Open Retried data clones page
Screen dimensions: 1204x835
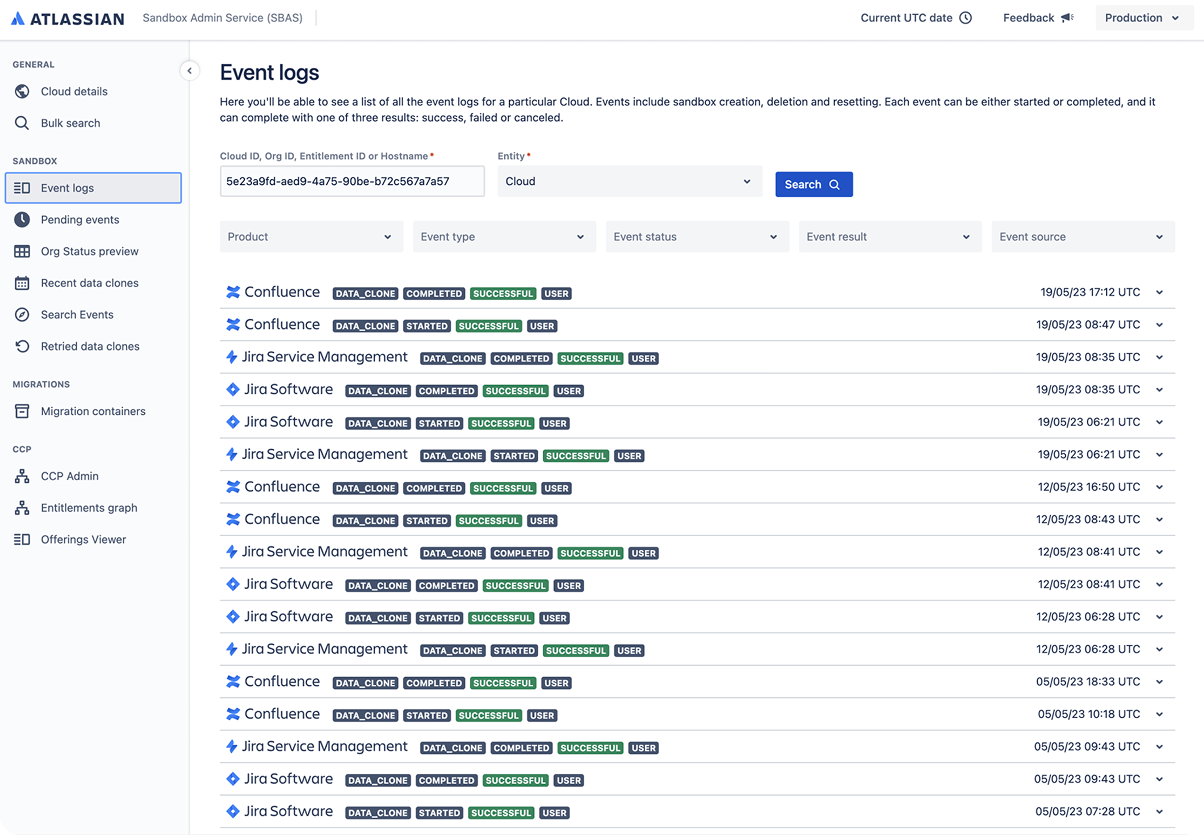coord(93,346)
